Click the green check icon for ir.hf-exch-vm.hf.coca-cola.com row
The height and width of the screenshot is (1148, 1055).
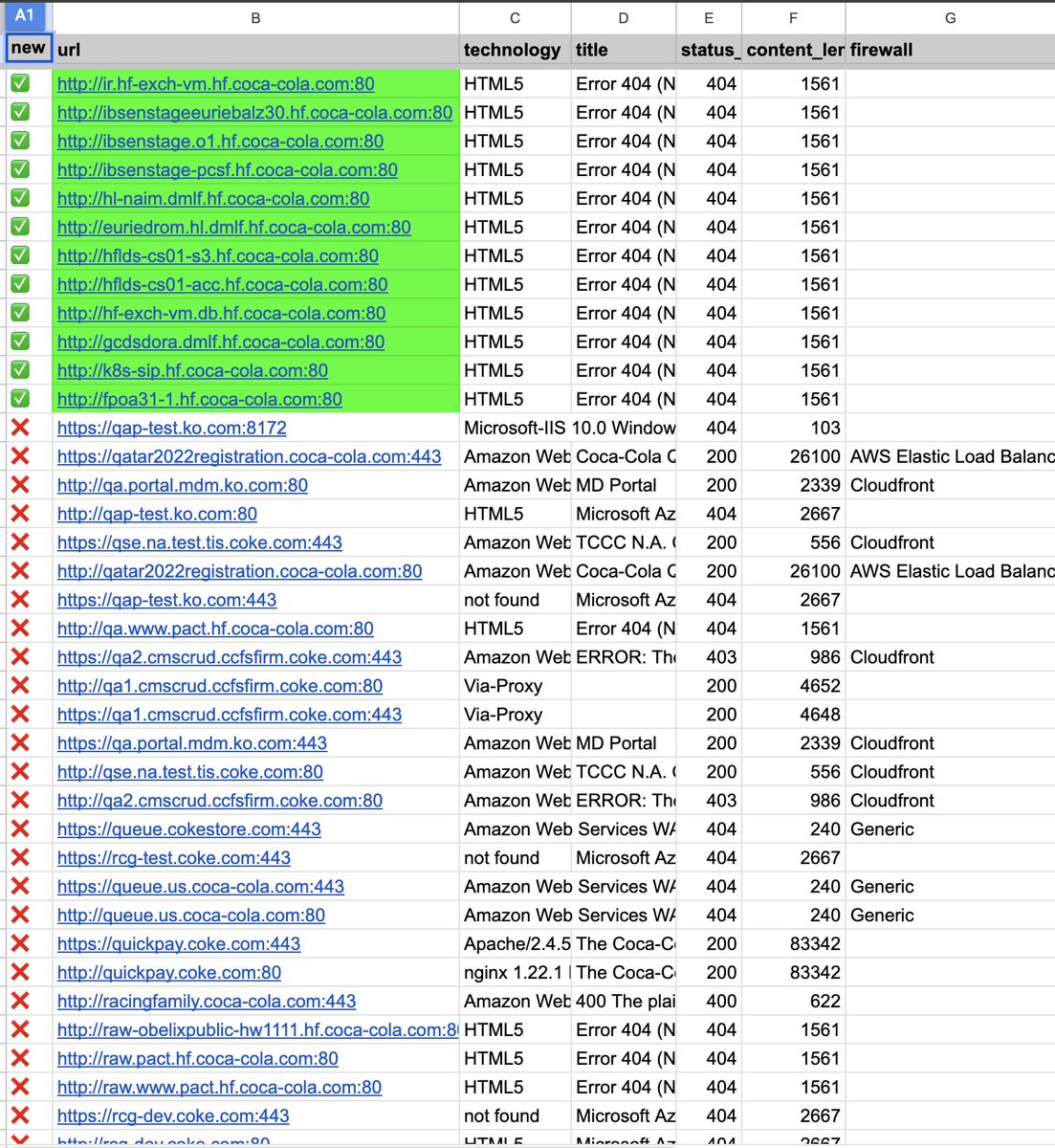pyautogui.click(x=19, y=83)
